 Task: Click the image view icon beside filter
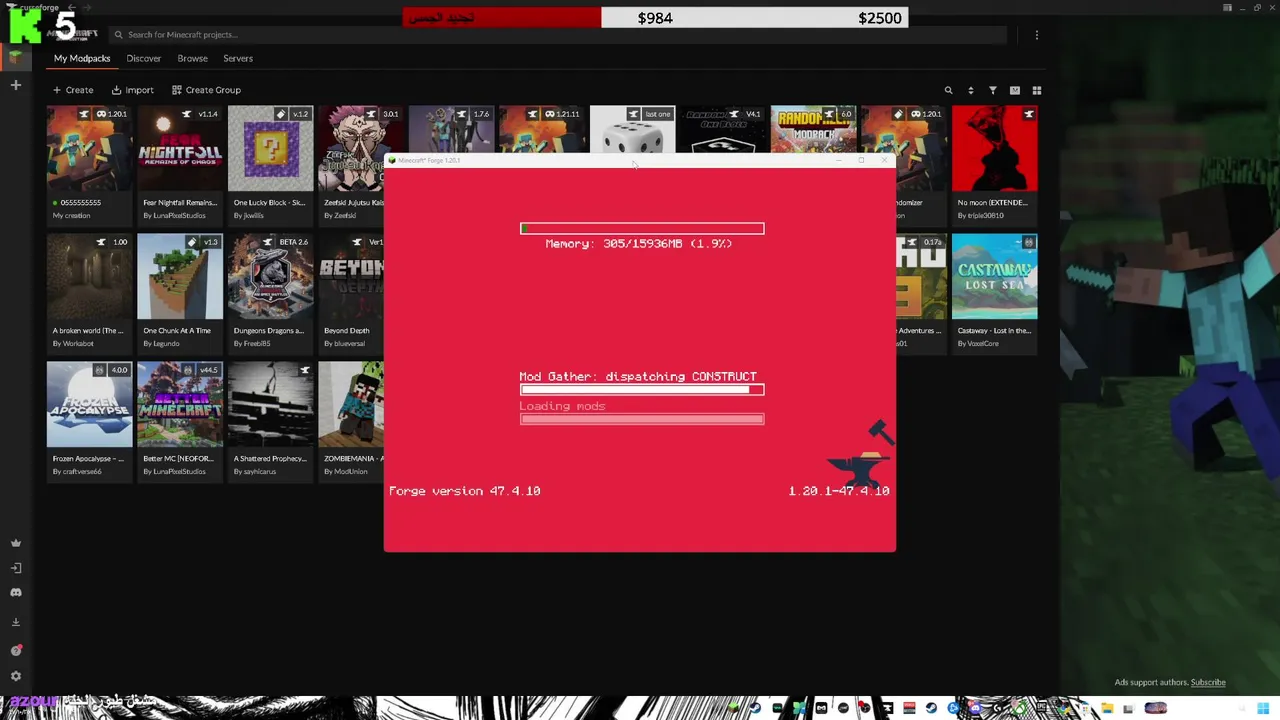click(1015, 90)
